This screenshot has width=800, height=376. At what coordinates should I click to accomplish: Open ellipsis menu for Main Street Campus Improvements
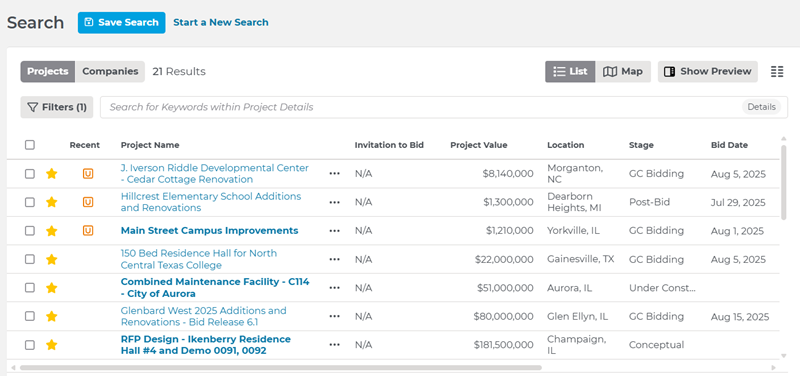tap(334, 231)
